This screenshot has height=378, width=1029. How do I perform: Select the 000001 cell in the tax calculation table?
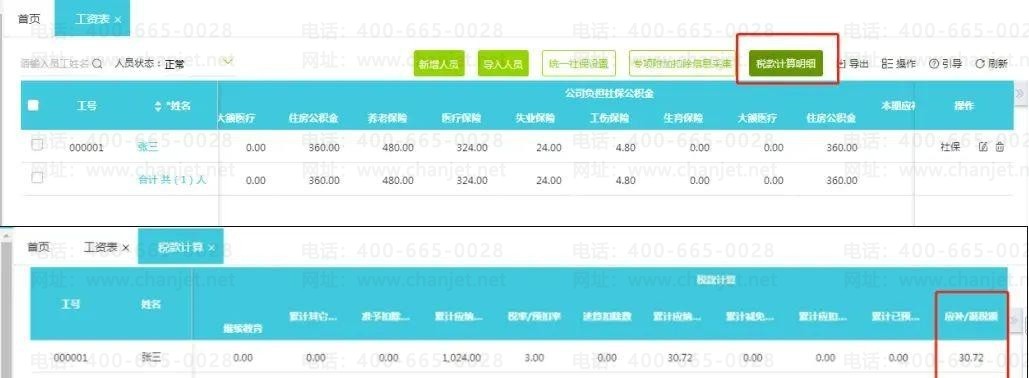tap(70, 358)
